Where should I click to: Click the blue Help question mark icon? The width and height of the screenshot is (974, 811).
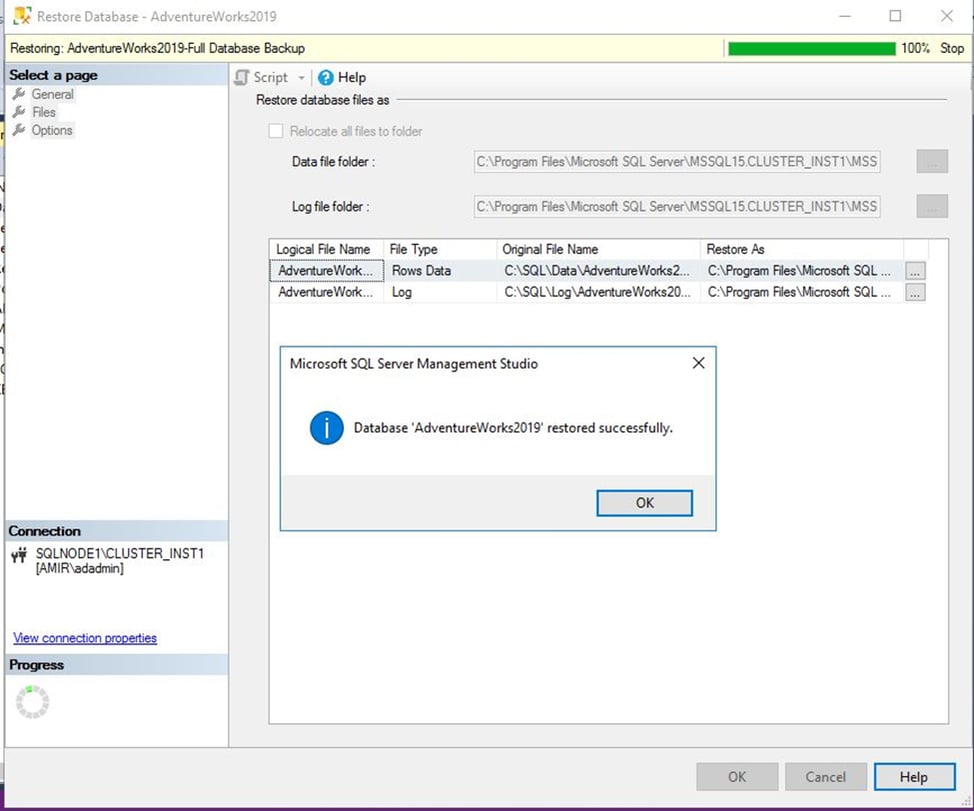point(325,77)
